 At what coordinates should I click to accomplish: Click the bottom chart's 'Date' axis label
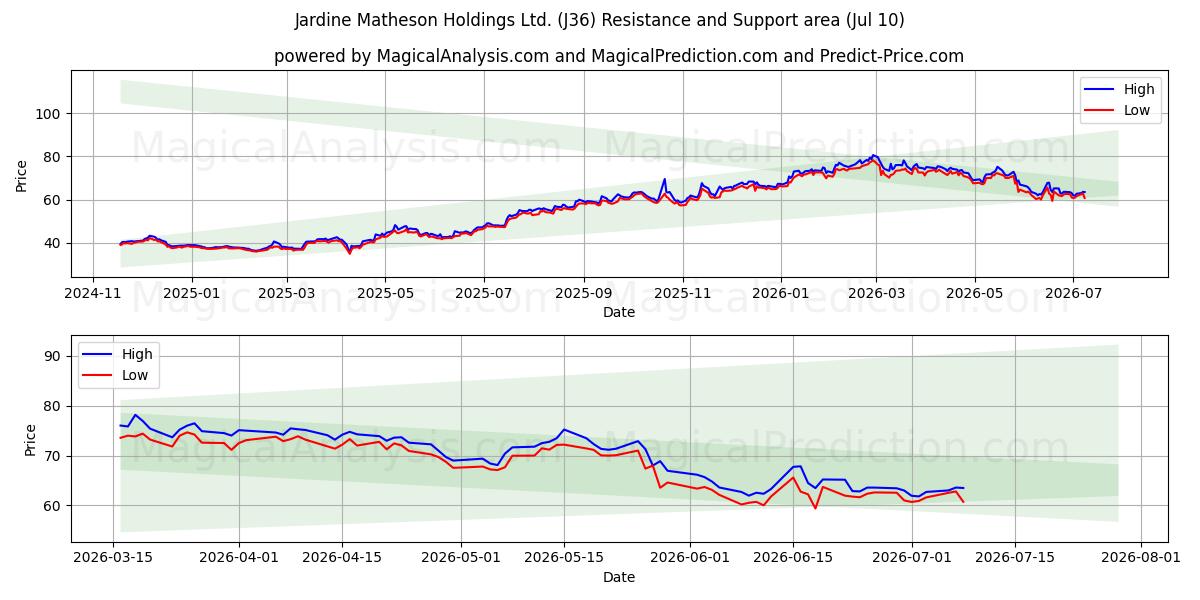pos(619,577)
